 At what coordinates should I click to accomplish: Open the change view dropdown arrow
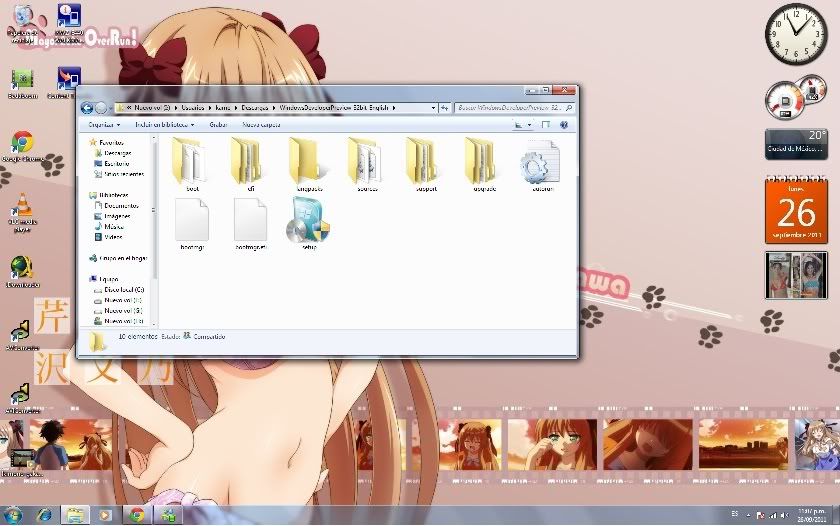(529, 125)
